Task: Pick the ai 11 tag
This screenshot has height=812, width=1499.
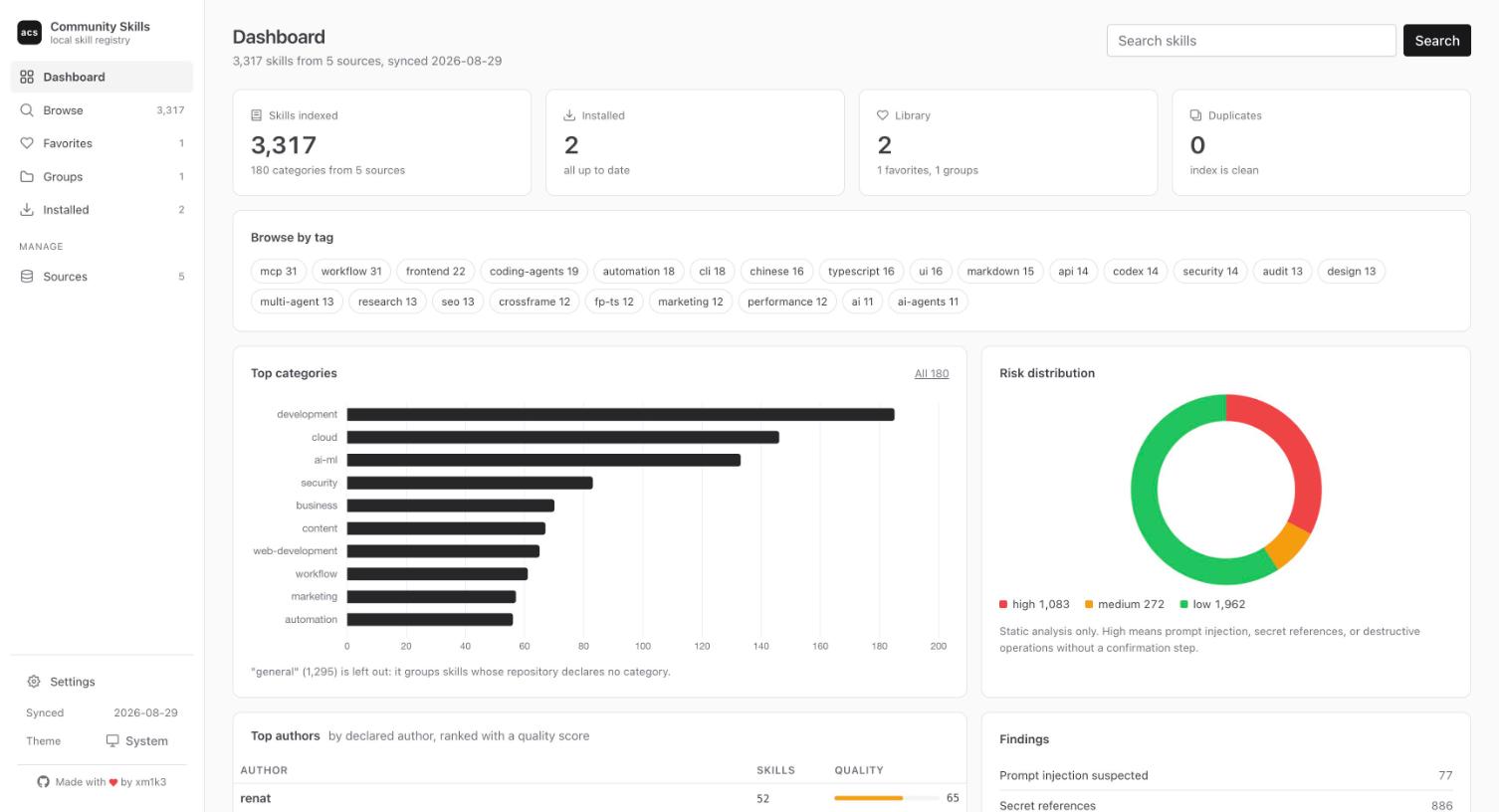Action: tap(862, 302)
